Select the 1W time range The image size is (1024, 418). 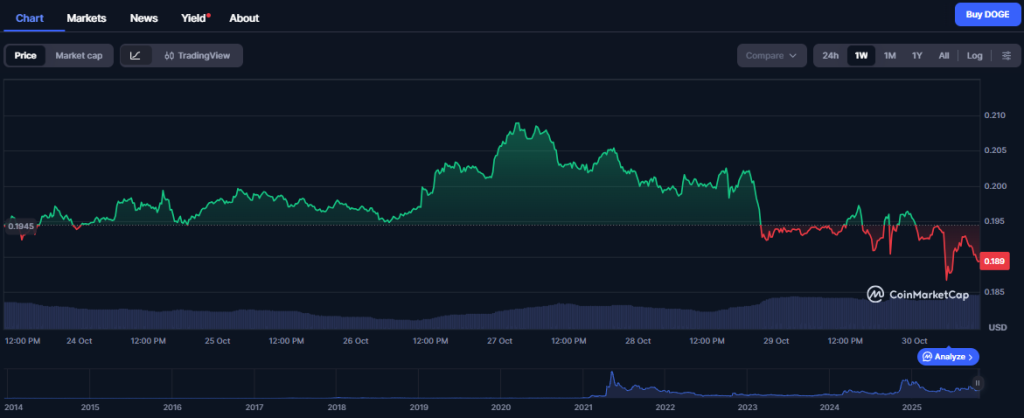860,56
